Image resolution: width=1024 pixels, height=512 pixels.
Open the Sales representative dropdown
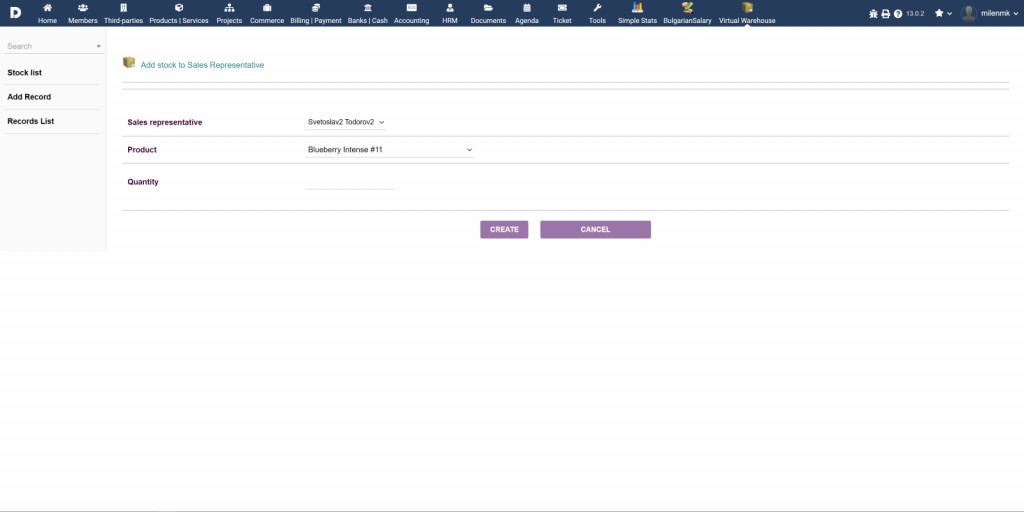click(345, 122)
